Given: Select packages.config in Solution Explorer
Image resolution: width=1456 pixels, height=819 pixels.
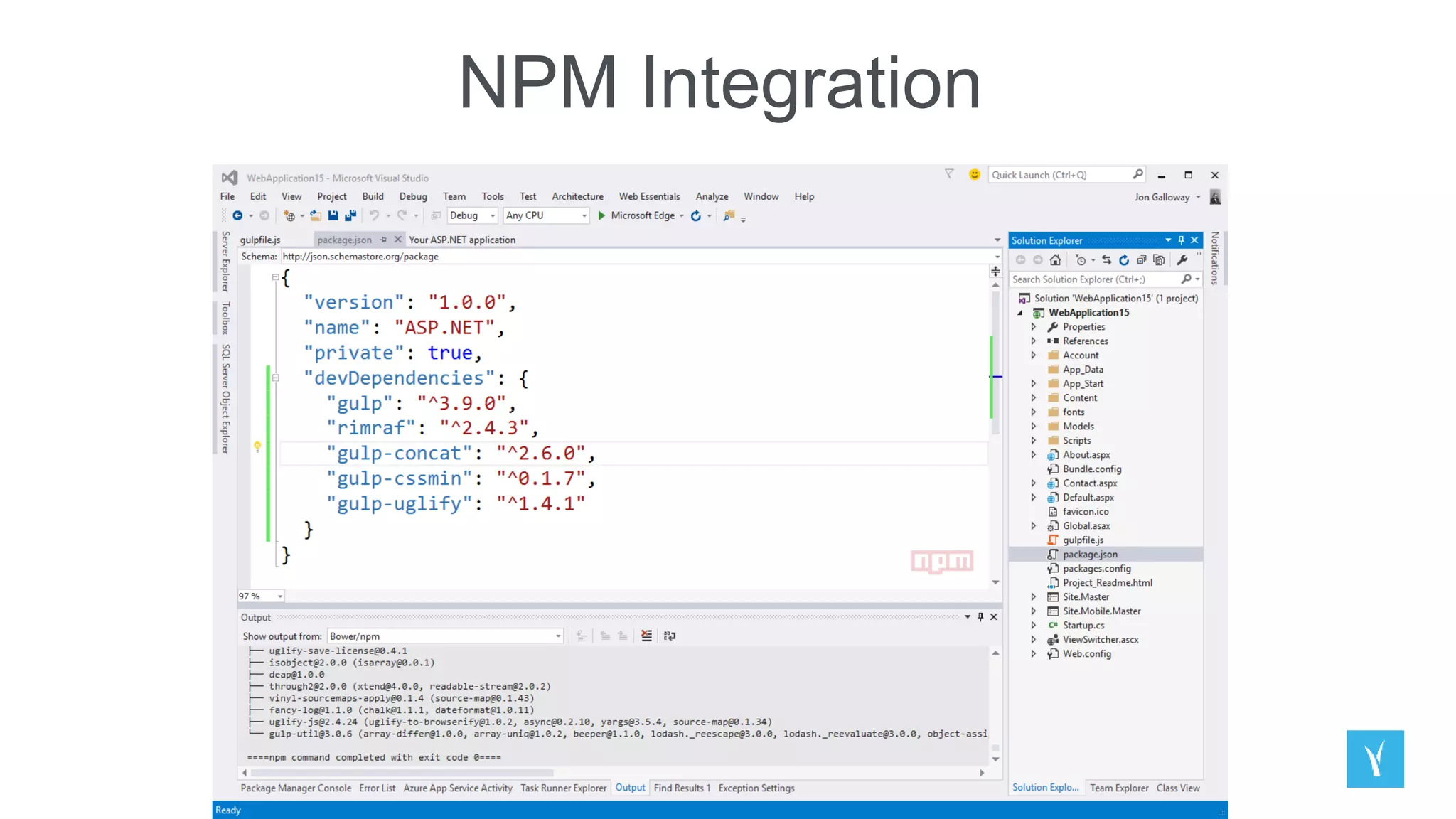Looking at the screenshot, I should click(x=1096, y=569).
